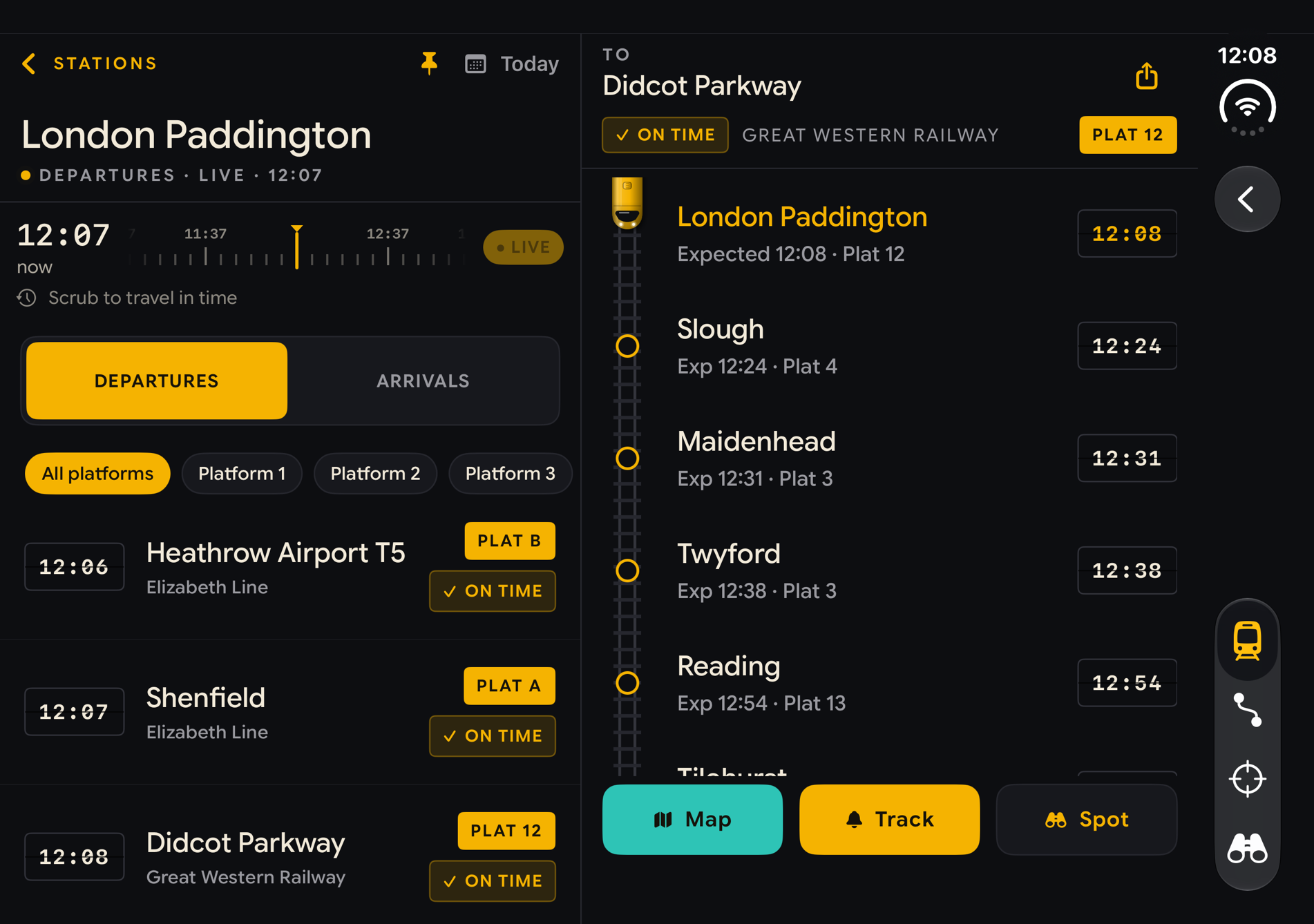
Task: Click the PLAT B badge for Heathrow
Action: (509, 541)
